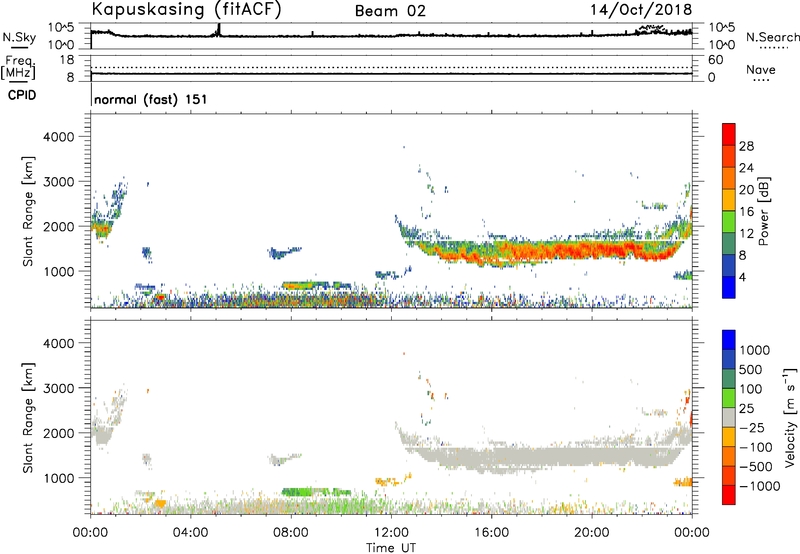Image resolution: width=800 pixels, height=554 pixels.
Task: Click the '18' frequency axis tick
Action: [x=67, y=60]
